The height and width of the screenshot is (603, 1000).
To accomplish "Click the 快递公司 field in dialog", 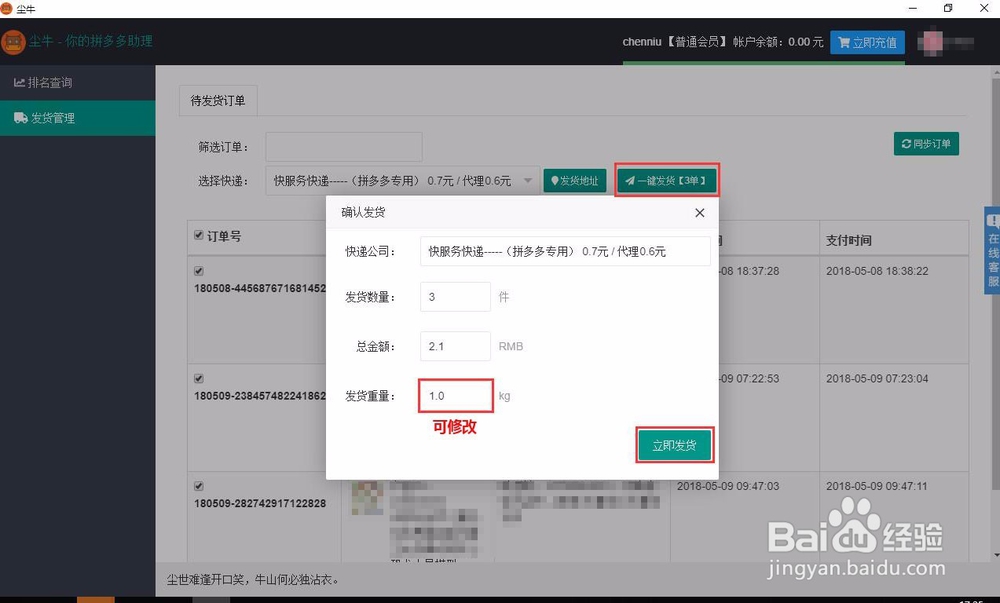I will [x=565, y=251].
